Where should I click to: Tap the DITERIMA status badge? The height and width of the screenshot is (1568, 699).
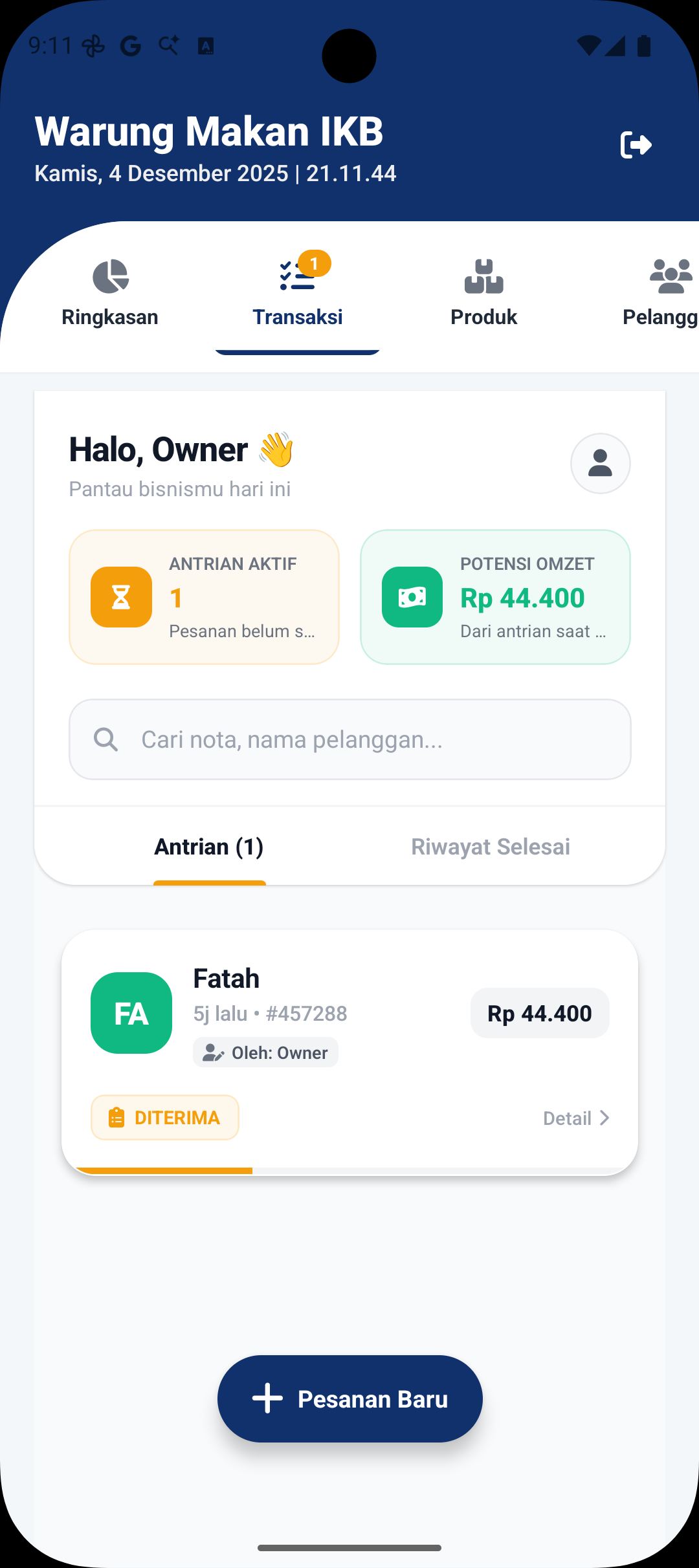(165, 1117)
